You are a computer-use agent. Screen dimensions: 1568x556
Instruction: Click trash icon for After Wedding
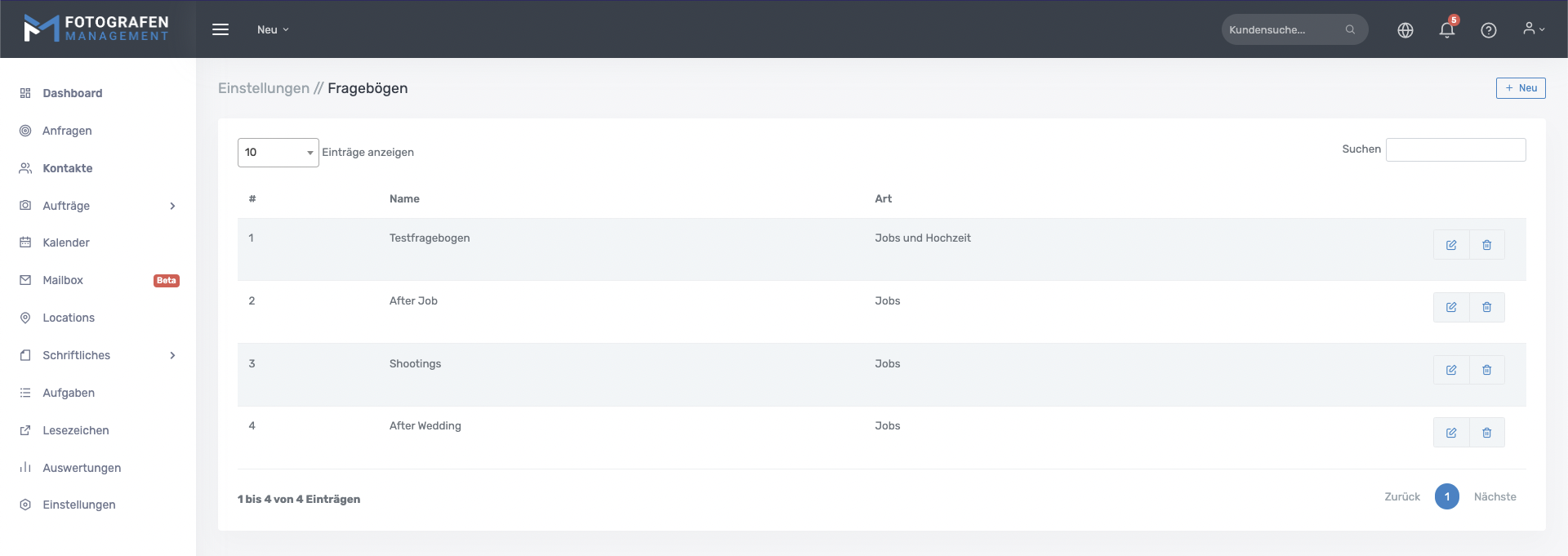point(1486,433)
